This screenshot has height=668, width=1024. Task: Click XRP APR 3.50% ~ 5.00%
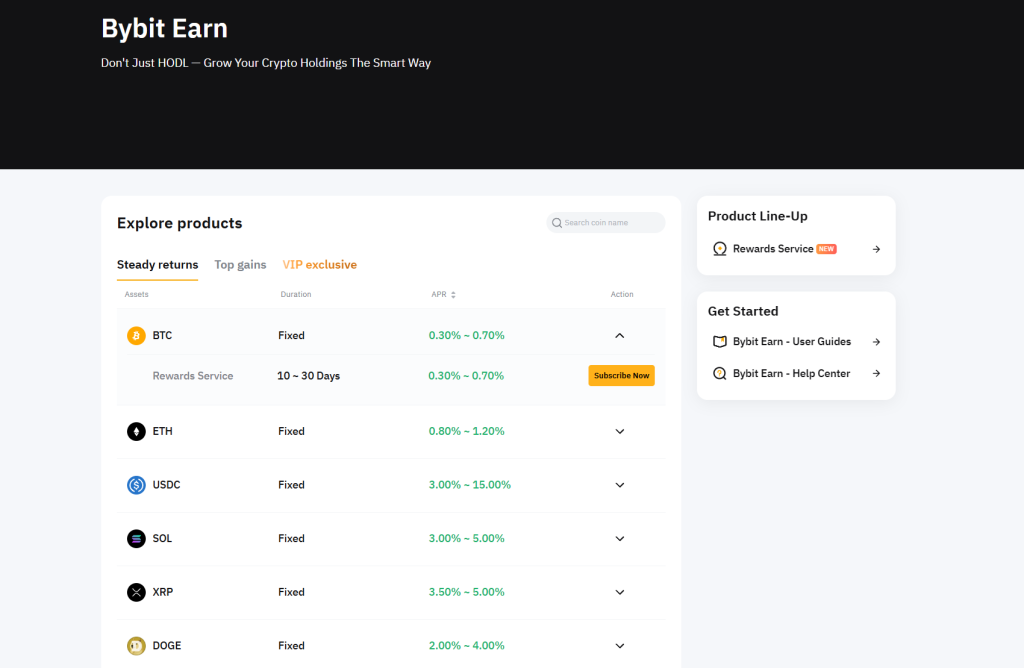pyautogui.click(x=466, y=592)
